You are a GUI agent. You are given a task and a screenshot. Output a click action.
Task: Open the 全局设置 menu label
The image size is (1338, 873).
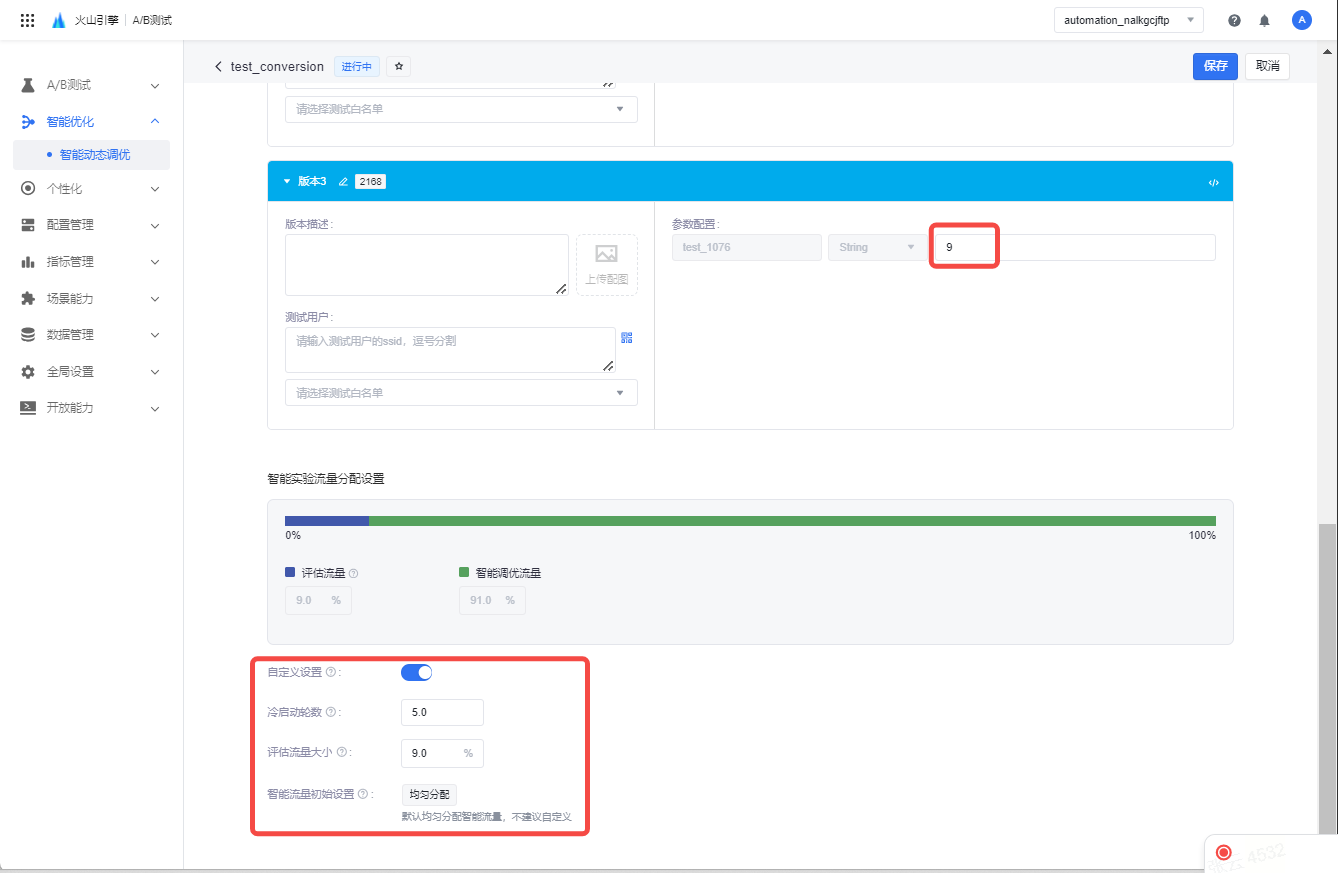70,372
